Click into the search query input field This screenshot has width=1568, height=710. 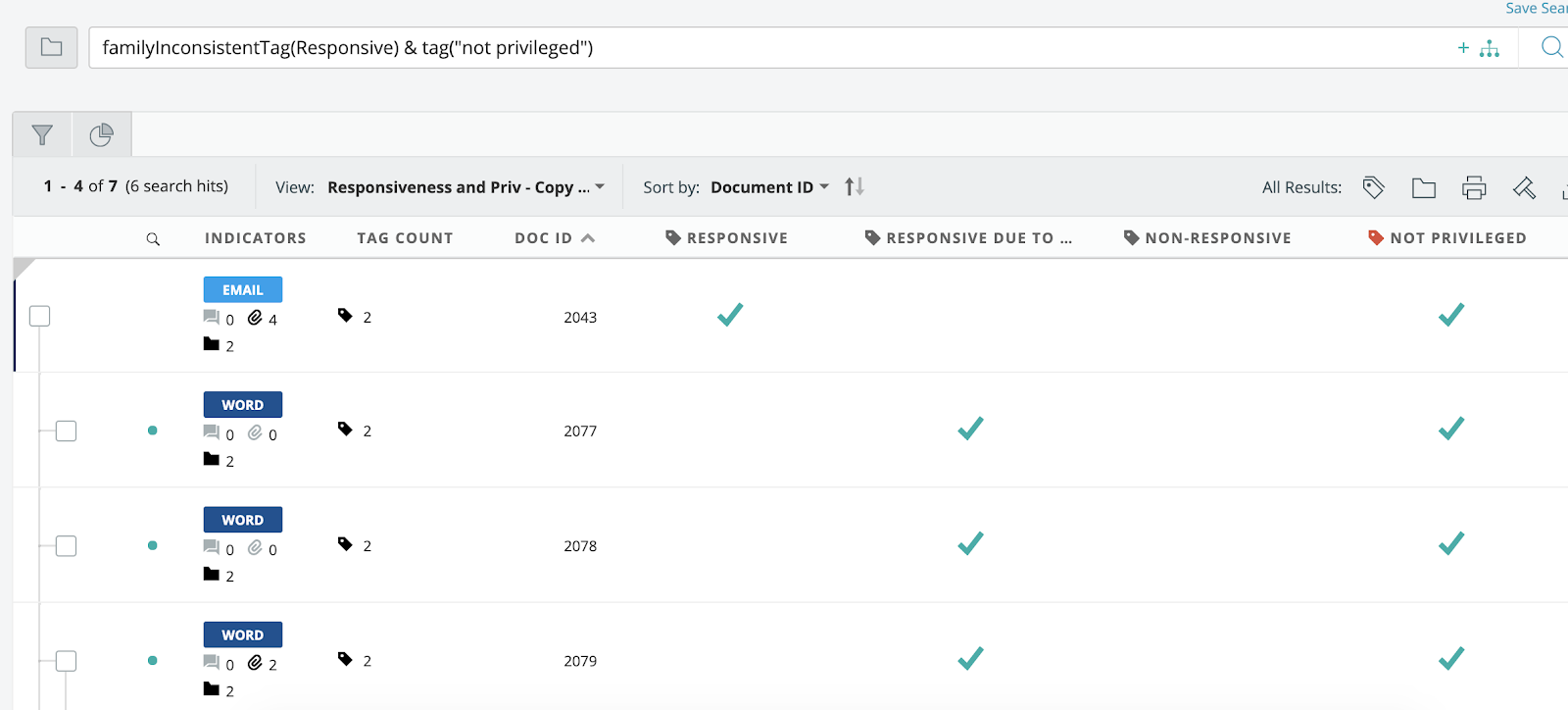point(764,48)
